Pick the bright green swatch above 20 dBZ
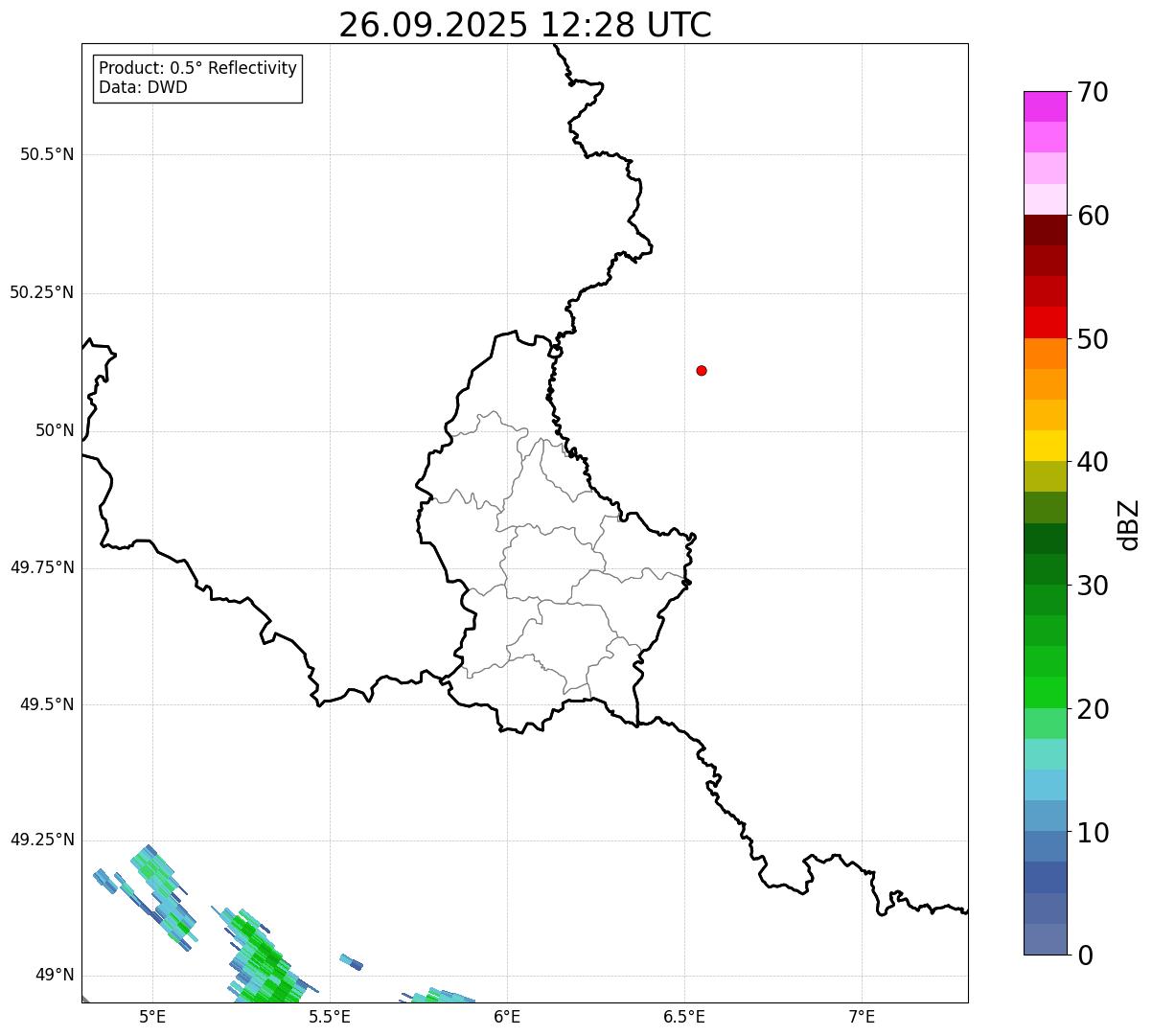 [1045, 692]
